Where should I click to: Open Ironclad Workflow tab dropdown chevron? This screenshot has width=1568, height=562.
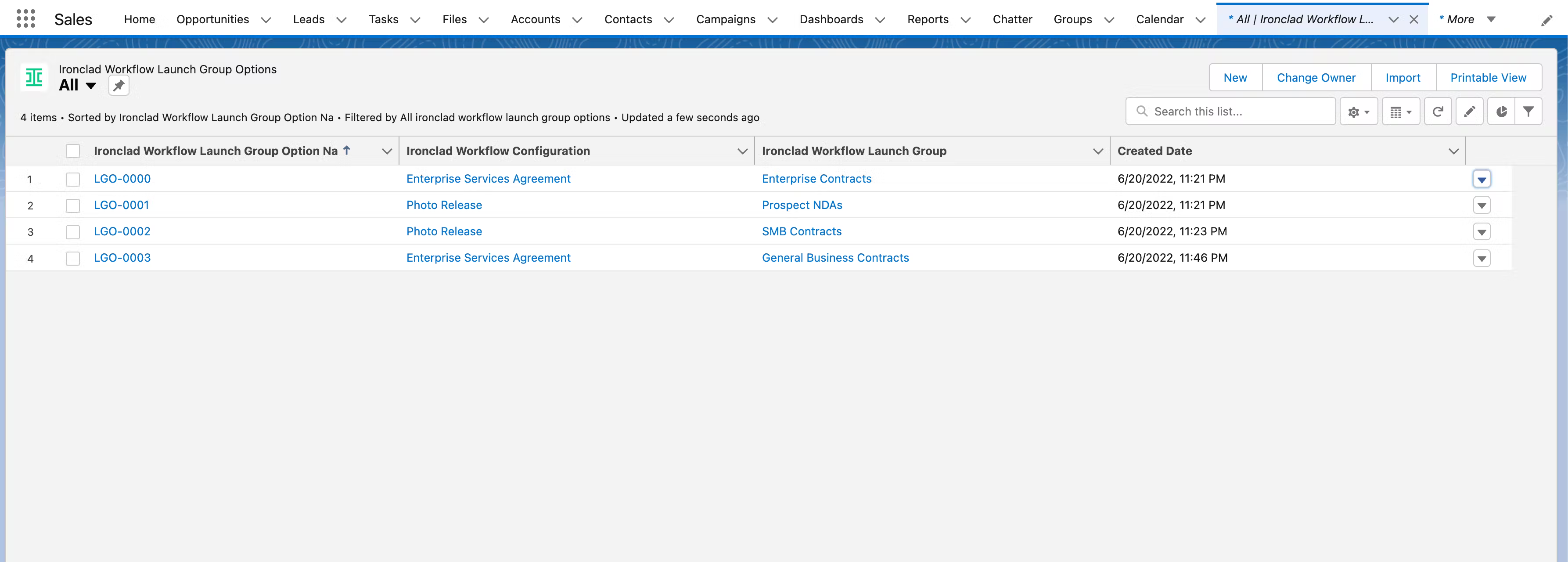1393,19
